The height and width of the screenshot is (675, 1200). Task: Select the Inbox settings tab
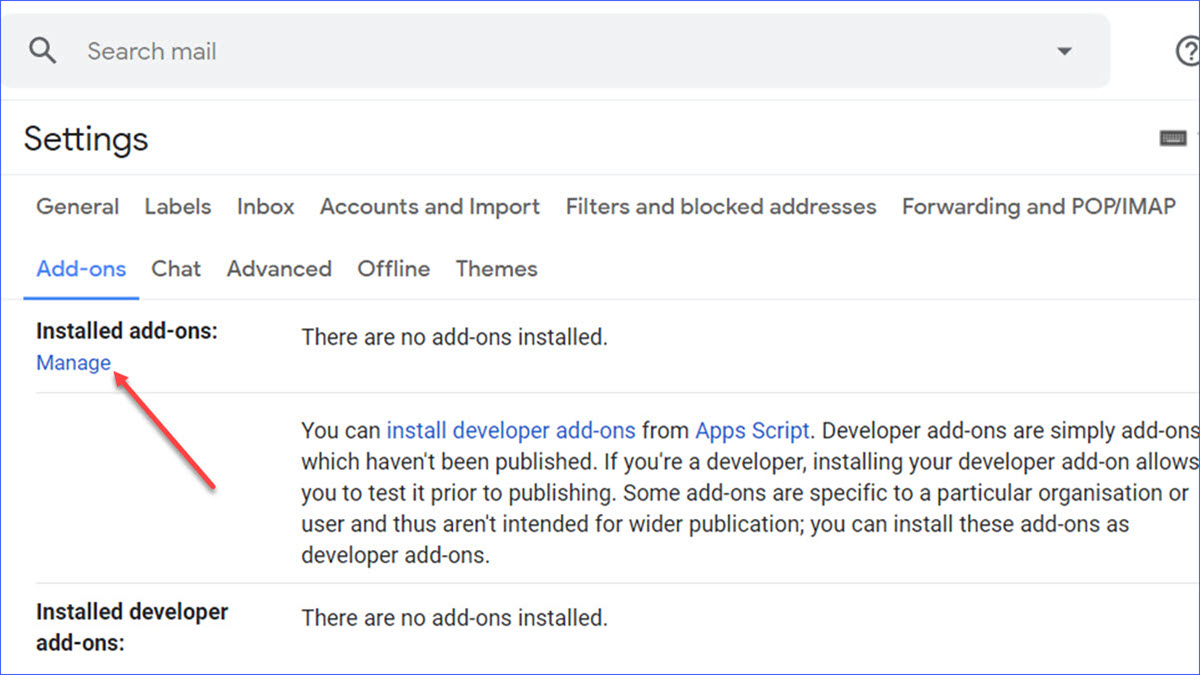tap(265, 207)
